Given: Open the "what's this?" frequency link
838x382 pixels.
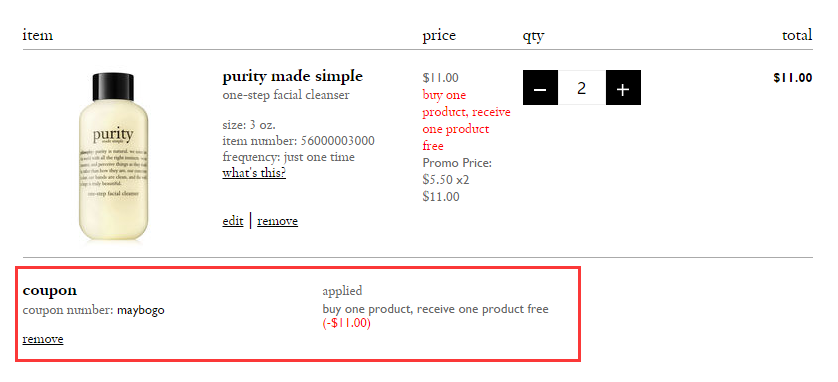Looking at the screenshot, I should (x=254, y=174).
